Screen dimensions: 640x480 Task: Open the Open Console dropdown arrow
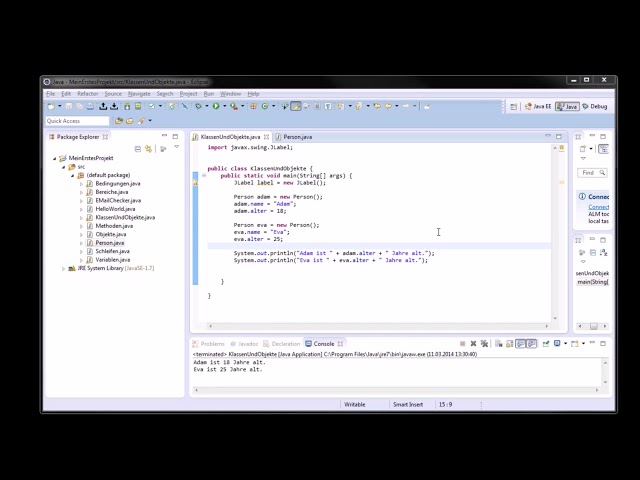tap(583, 344)
